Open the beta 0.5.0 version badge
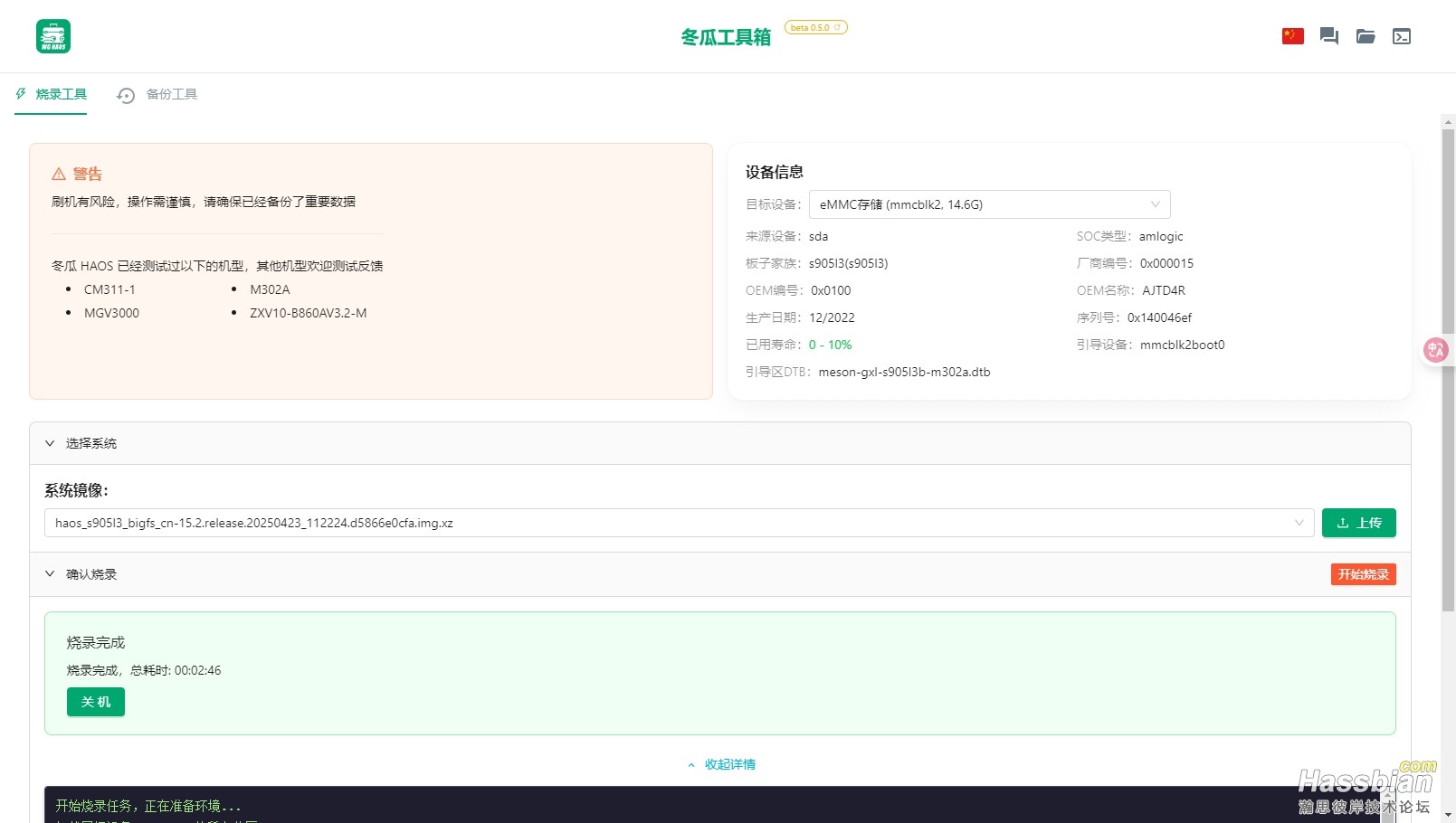 [x=815, y=27]
